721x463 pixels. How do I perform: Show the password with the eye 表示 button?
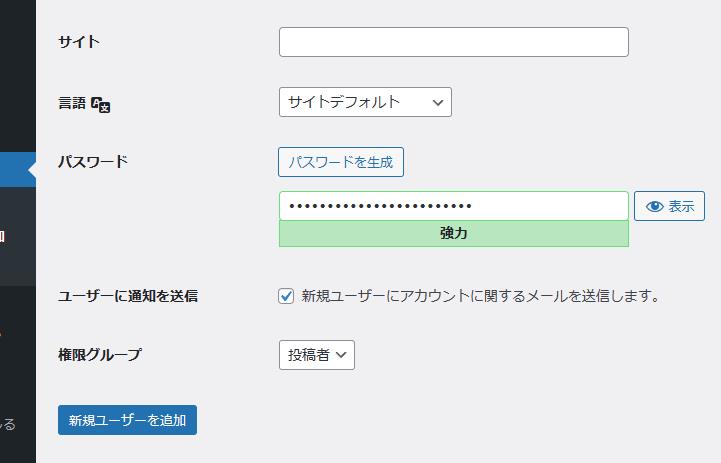point(669,207)
